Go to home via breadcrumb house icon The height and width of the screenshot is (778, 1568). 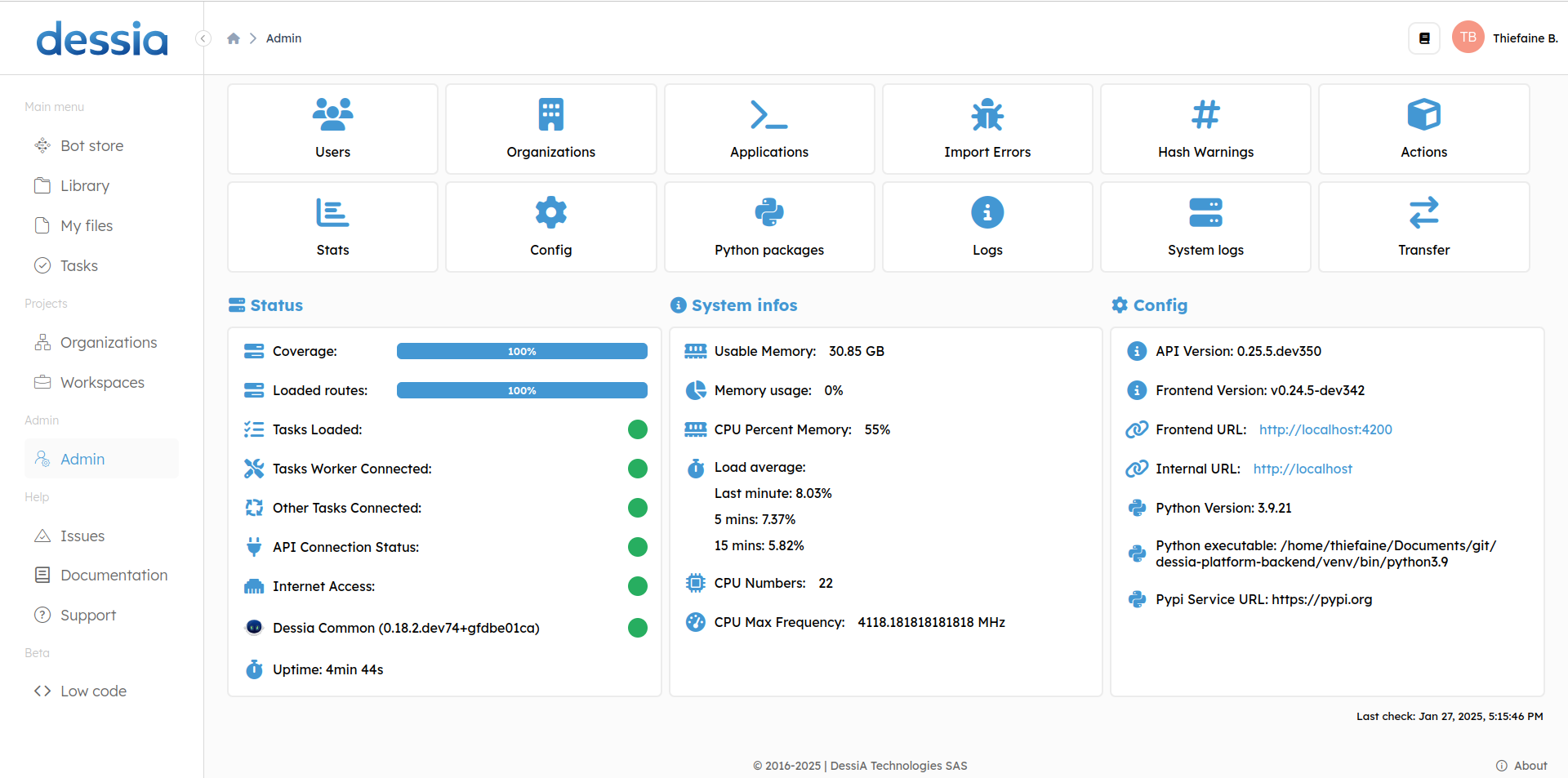point(234,38)
